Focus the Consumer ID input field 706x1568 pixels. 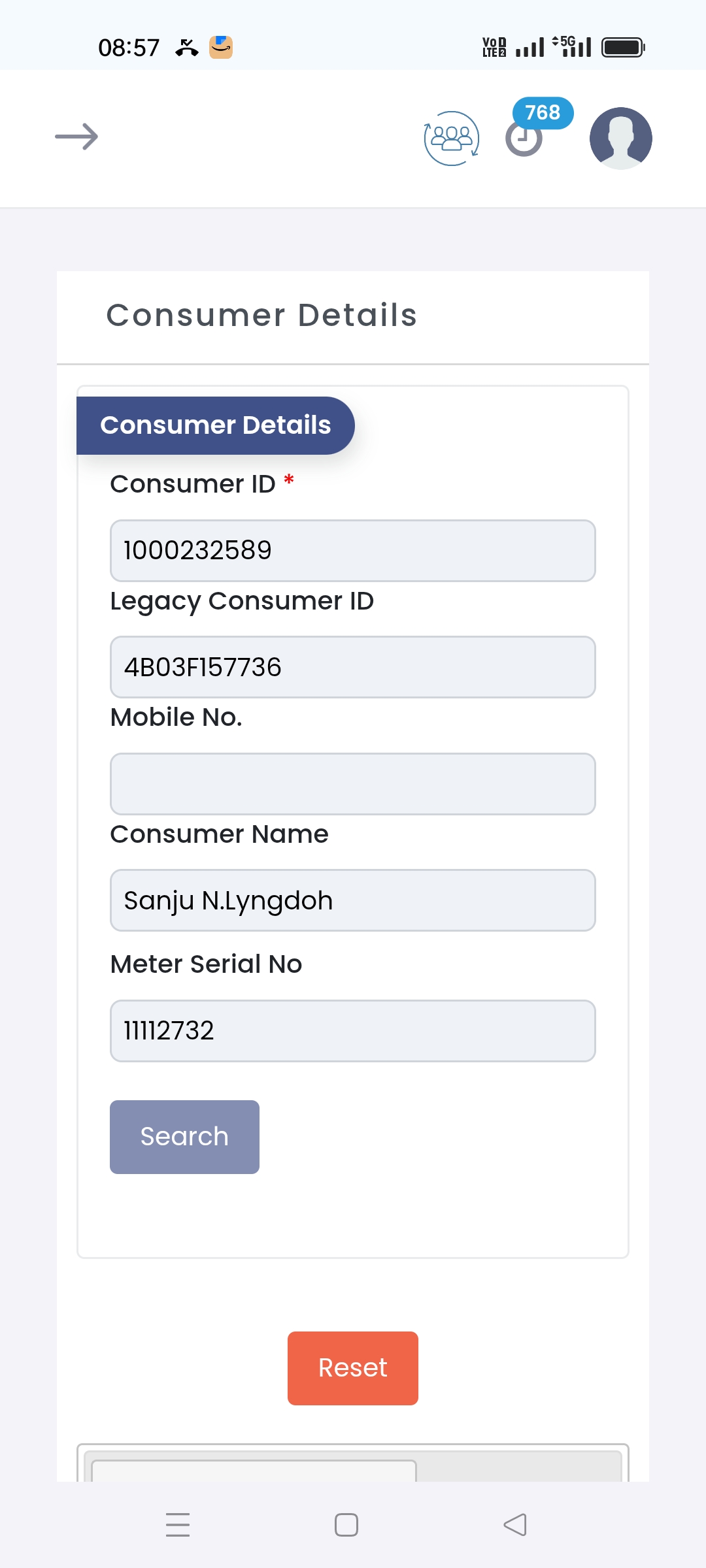click(x=353, y=551)
